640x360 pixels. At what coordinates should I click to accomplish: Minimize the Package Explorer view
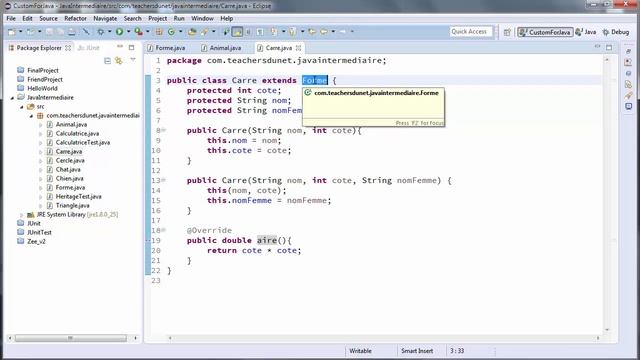(120, 47)
